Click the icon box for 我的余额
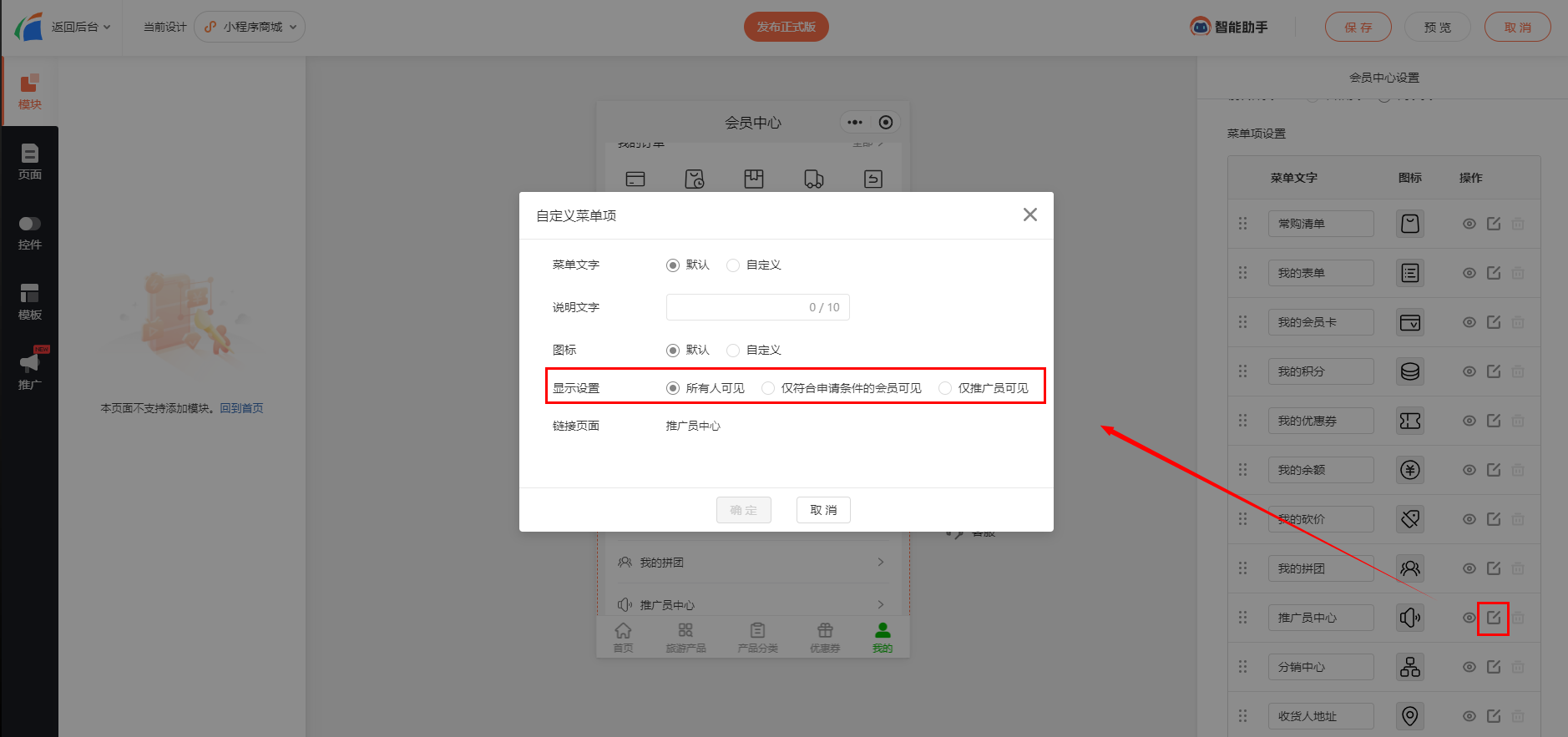Image resolution: width=1568 pixels, height=737 pixels. [1409, 470]
